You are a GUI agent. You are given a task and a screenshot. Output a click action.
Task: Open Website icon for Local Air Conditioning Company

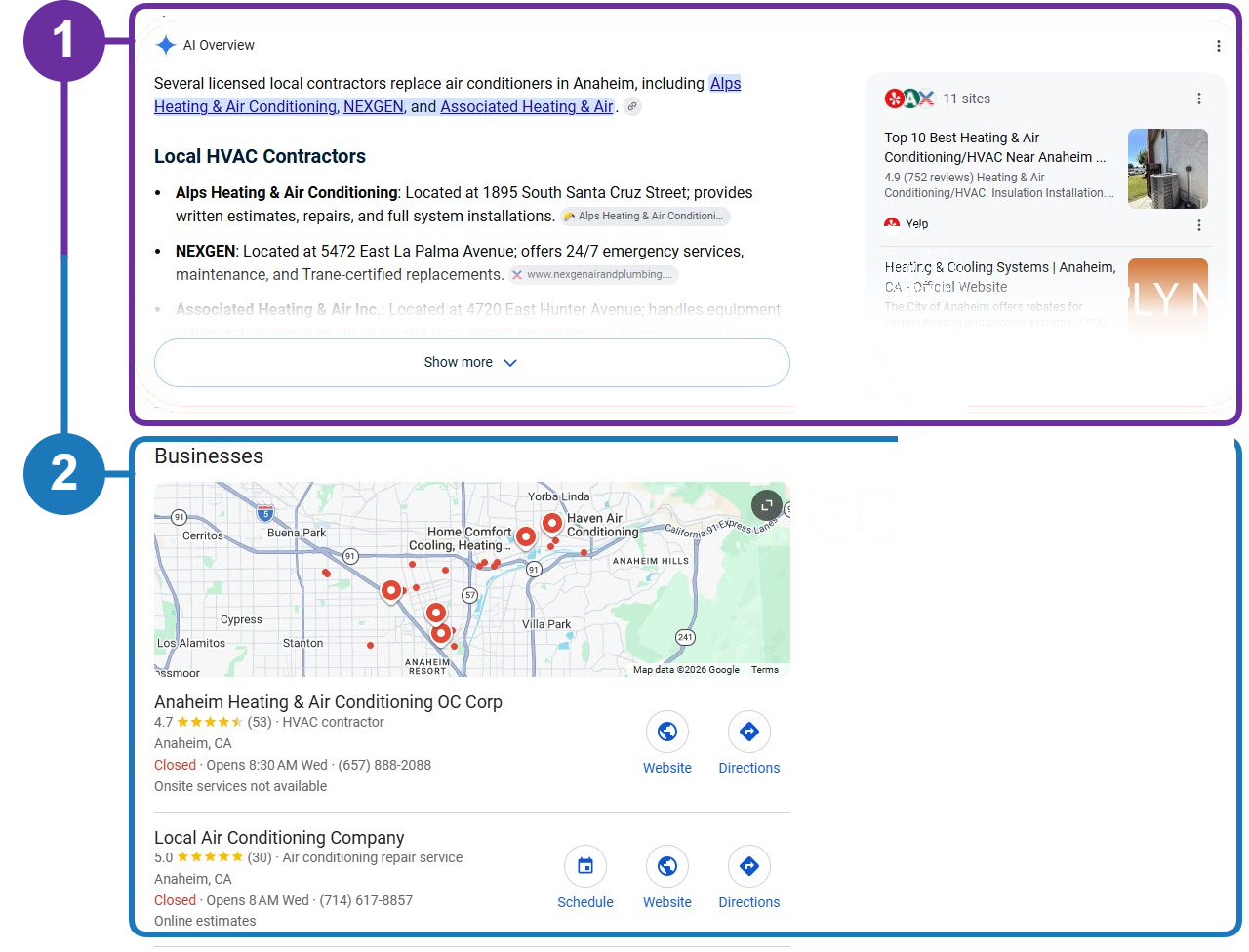point(667,866)
